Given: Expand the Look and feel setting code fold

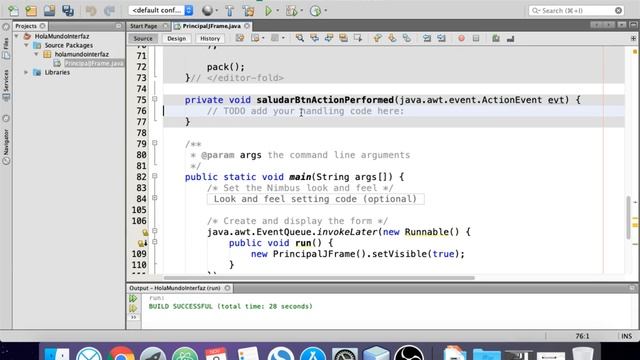Looking at the screenshot, I should click(155, 198).
